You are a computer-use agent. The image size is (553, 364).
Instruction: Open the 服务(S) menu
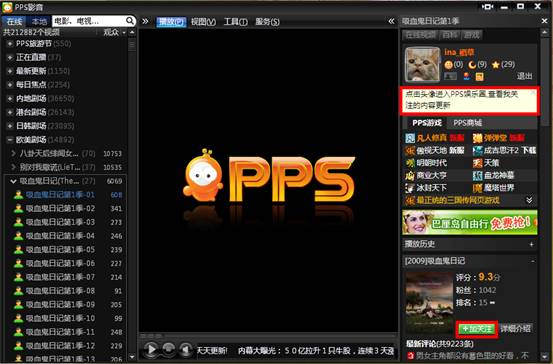(x=267, y=22)
